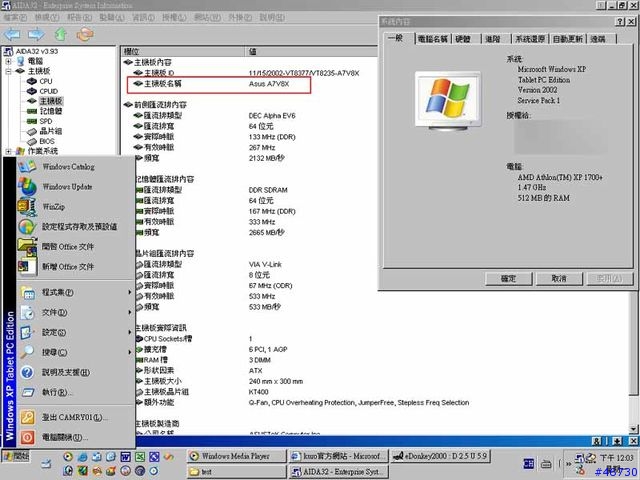Select the 記憶體 node in the tree

[x=51, y=111]
